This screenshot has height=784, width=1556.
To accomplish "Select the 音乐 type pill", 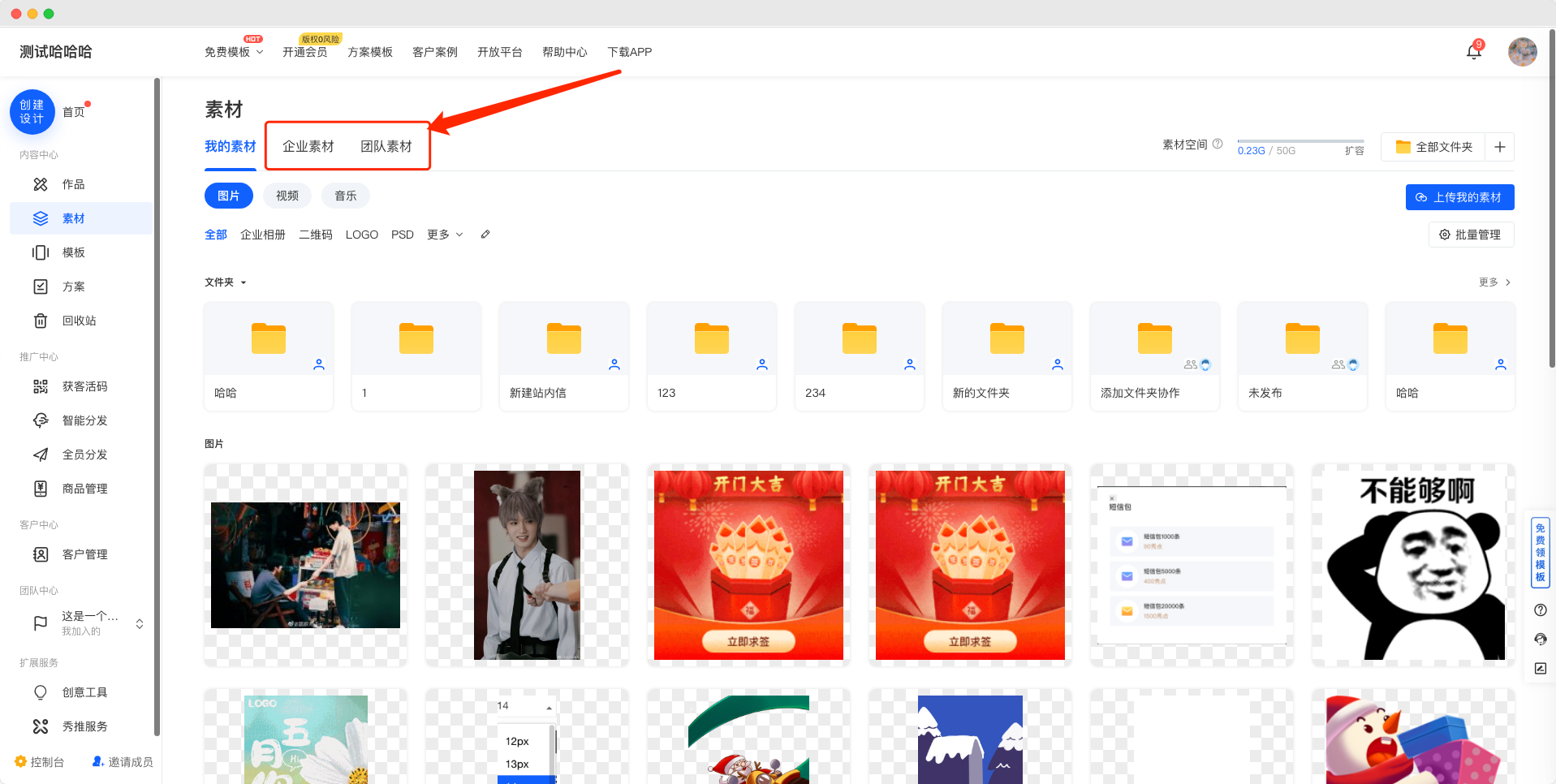I will 346,196.
